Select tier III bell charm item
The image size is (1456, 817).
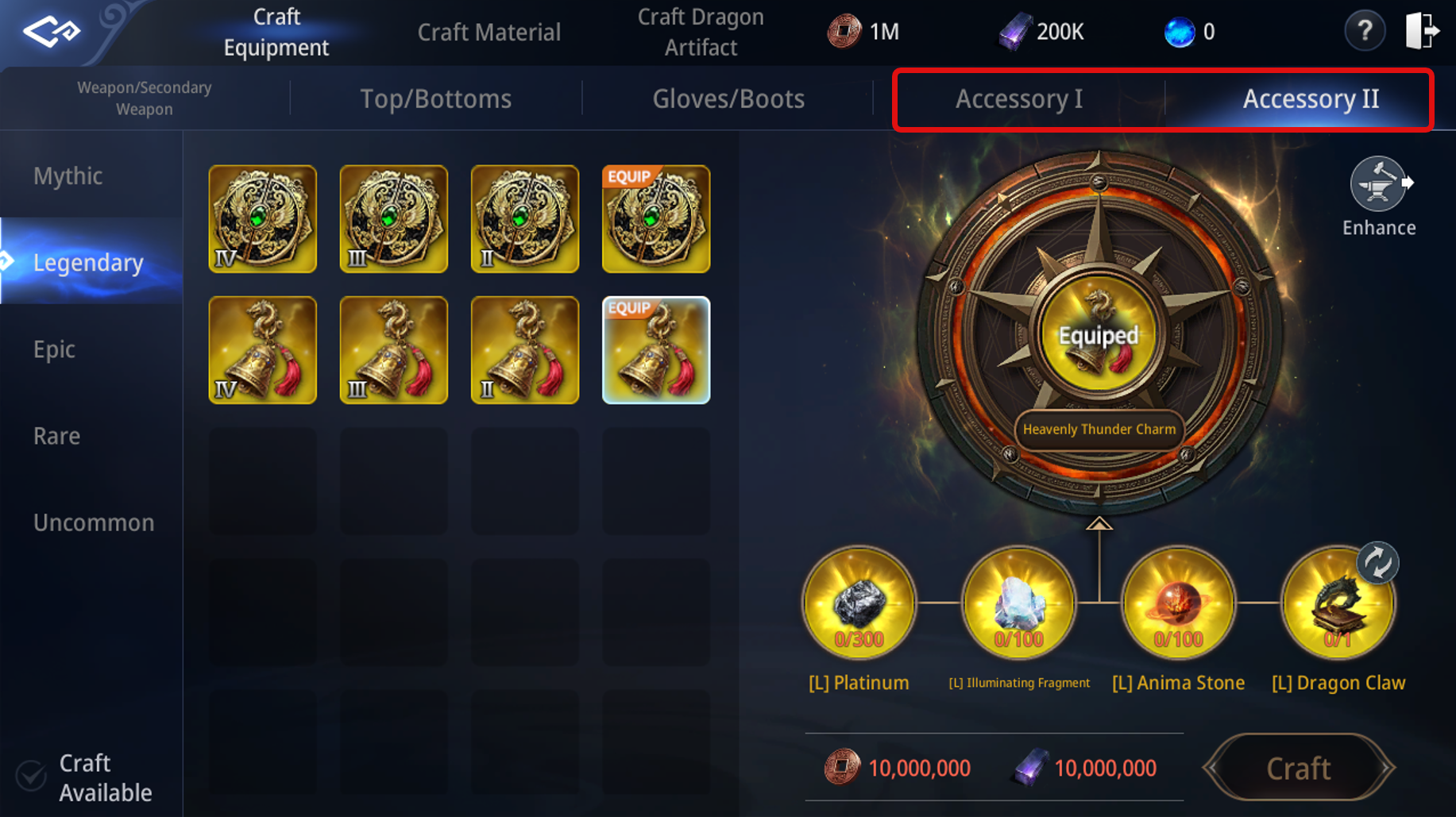click(x=394, y=350)
